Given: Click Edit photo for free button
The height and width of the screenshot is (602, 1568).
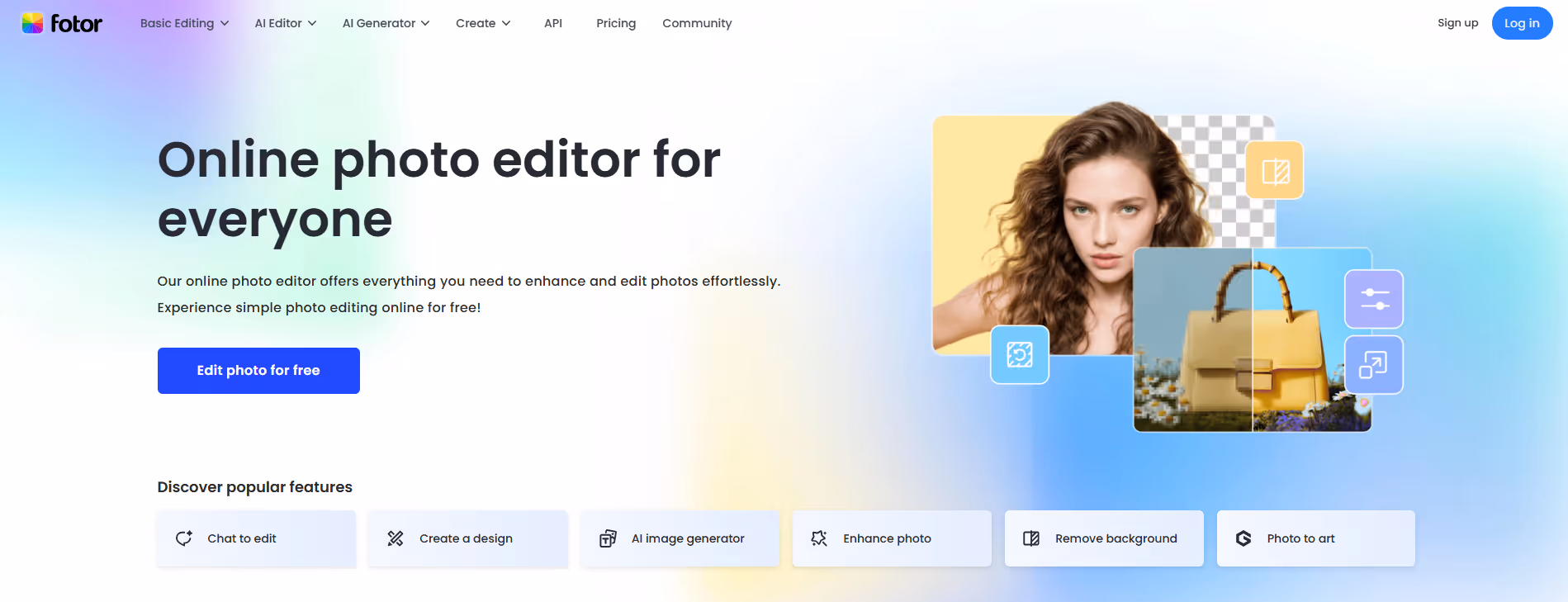Looking at the screenshot, I should (x=258, y=371).
